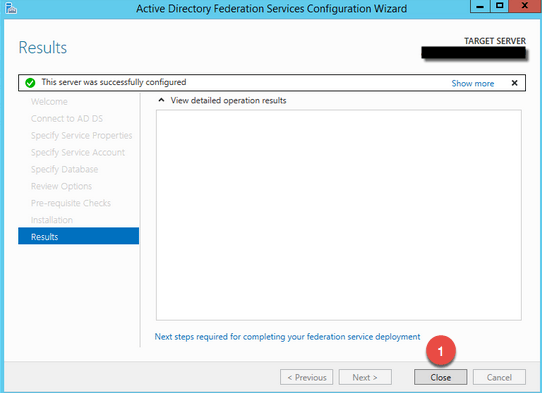The width and height of the screenshot is (542, 393).
Task: Click the AD FS wizard title bar icon
Action: click(x=11, y=8)
